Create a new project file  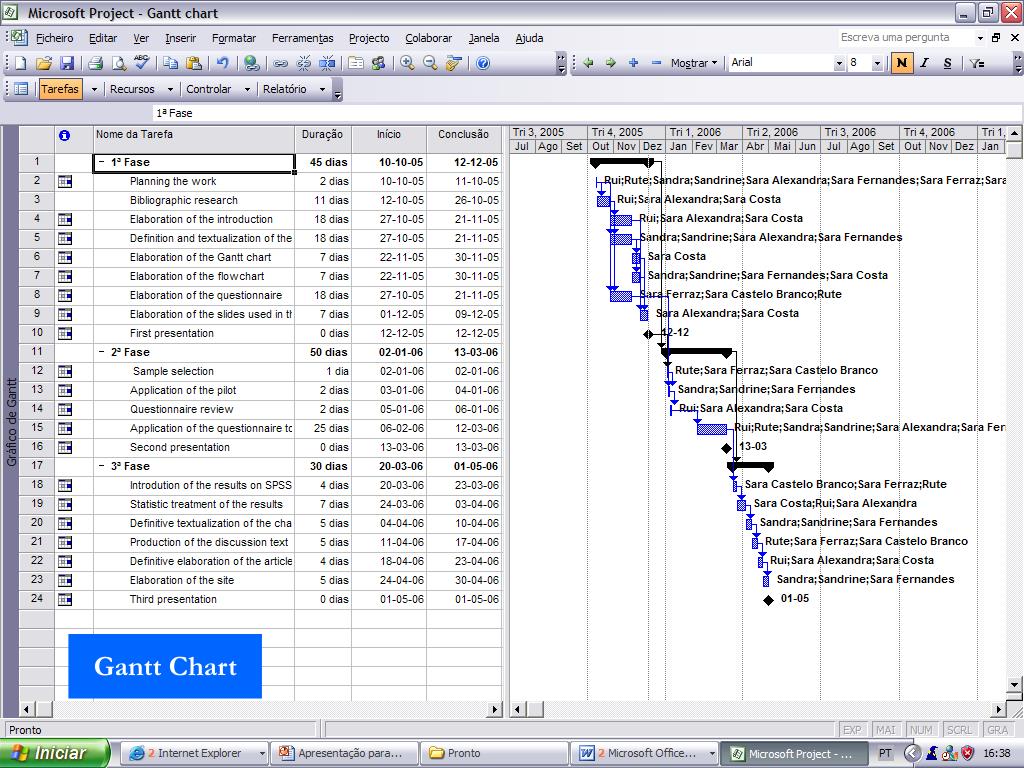pos(20,63)
